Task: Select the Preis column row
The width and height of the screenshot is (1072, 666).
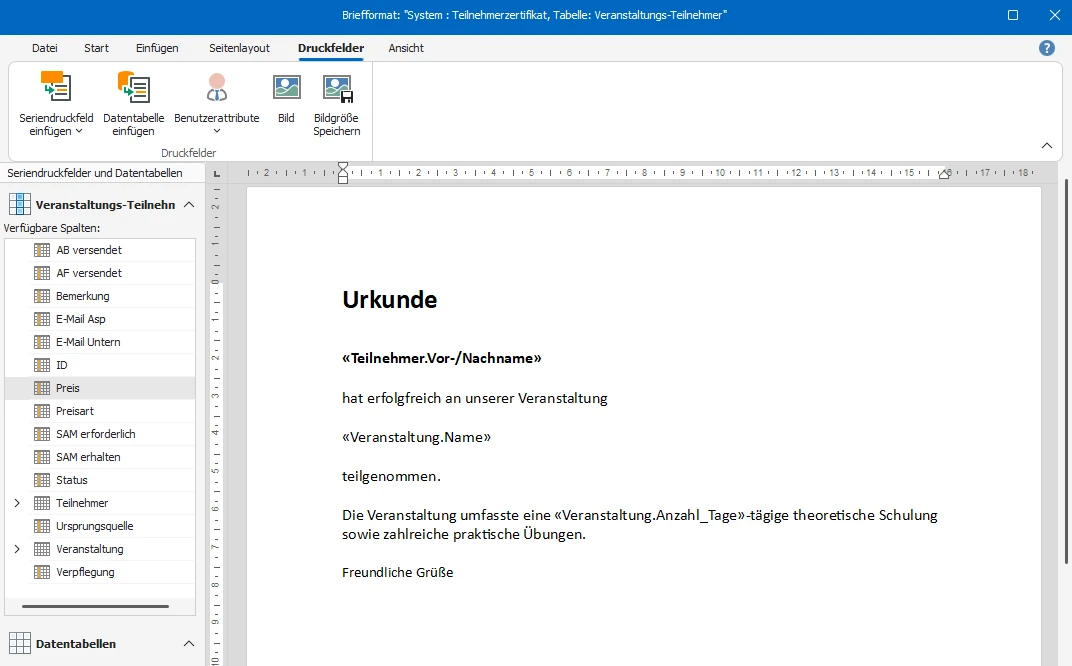Action: pos(100,388)
